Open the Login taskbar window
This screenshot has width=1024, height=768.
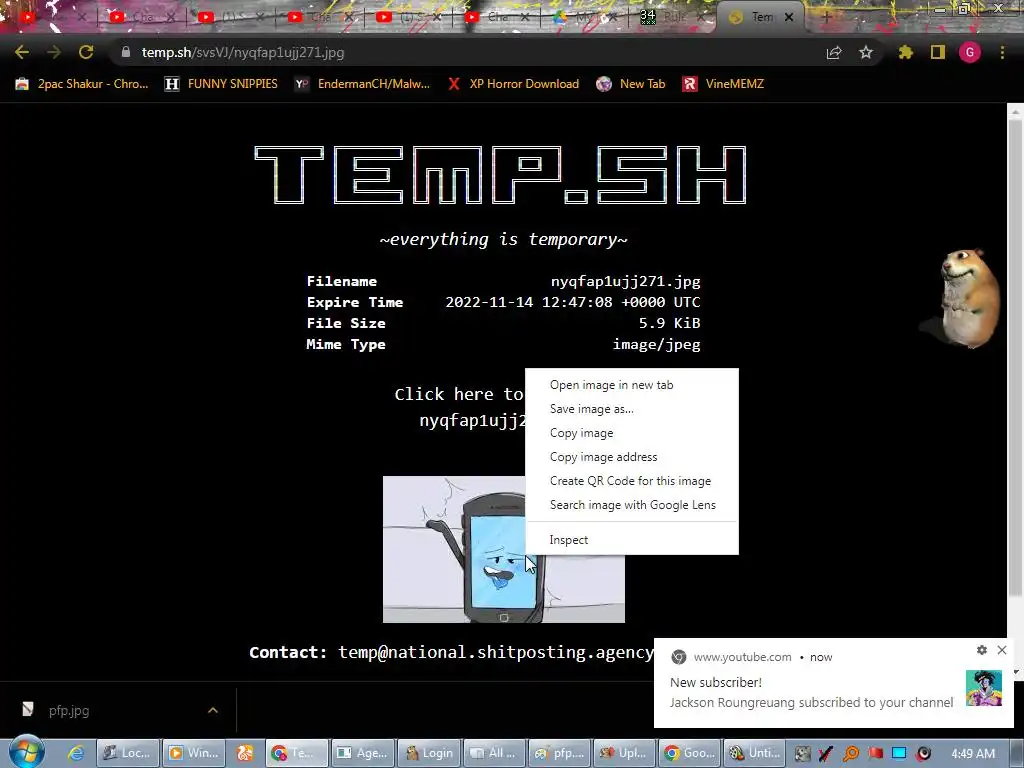click(x=428, y=753)
